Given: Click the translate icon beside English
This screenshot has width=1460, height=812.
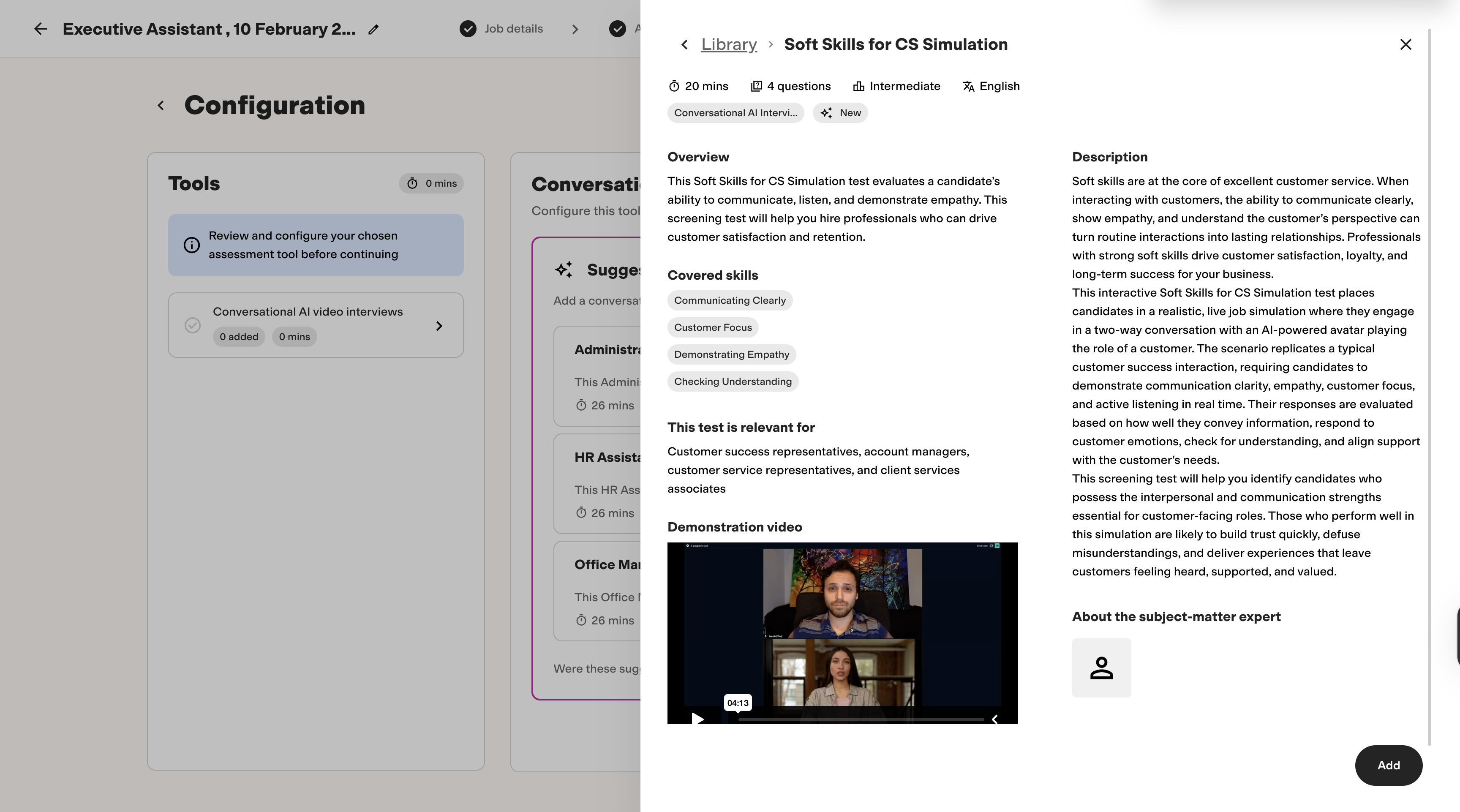Looking at the screenshot, I should tap(969, 86).
